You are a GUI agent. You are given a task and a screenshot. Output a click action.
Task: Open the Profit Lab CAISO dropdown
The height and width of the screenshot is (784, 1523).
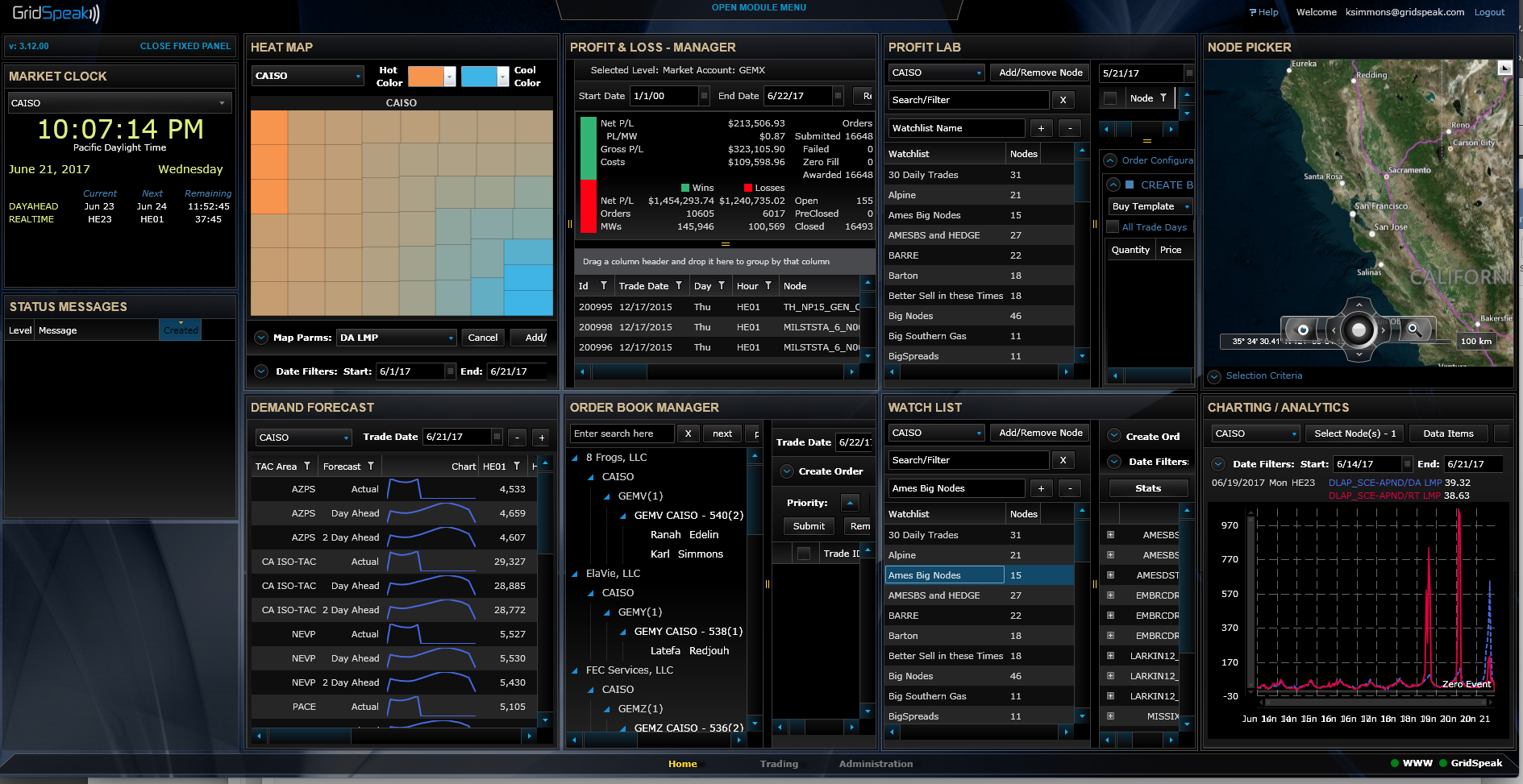[x=936, y=73]
